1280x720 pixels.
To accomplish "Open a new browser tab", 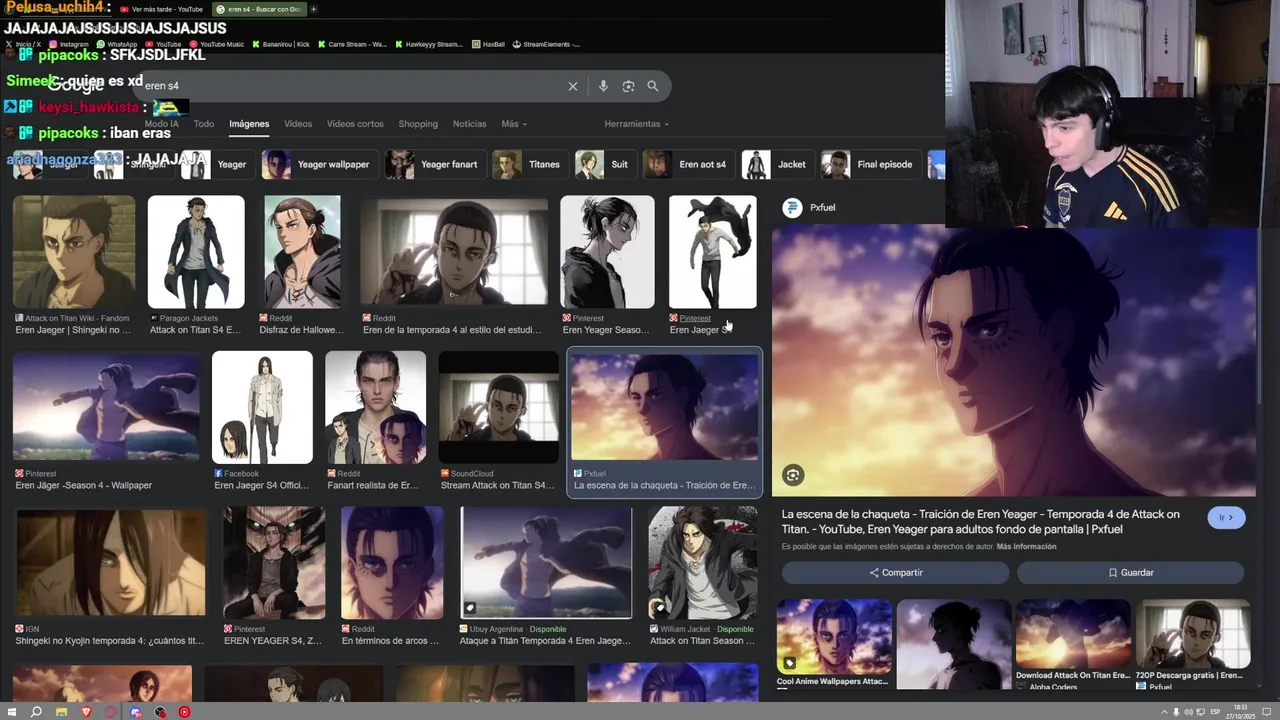I will click(313, 9).
